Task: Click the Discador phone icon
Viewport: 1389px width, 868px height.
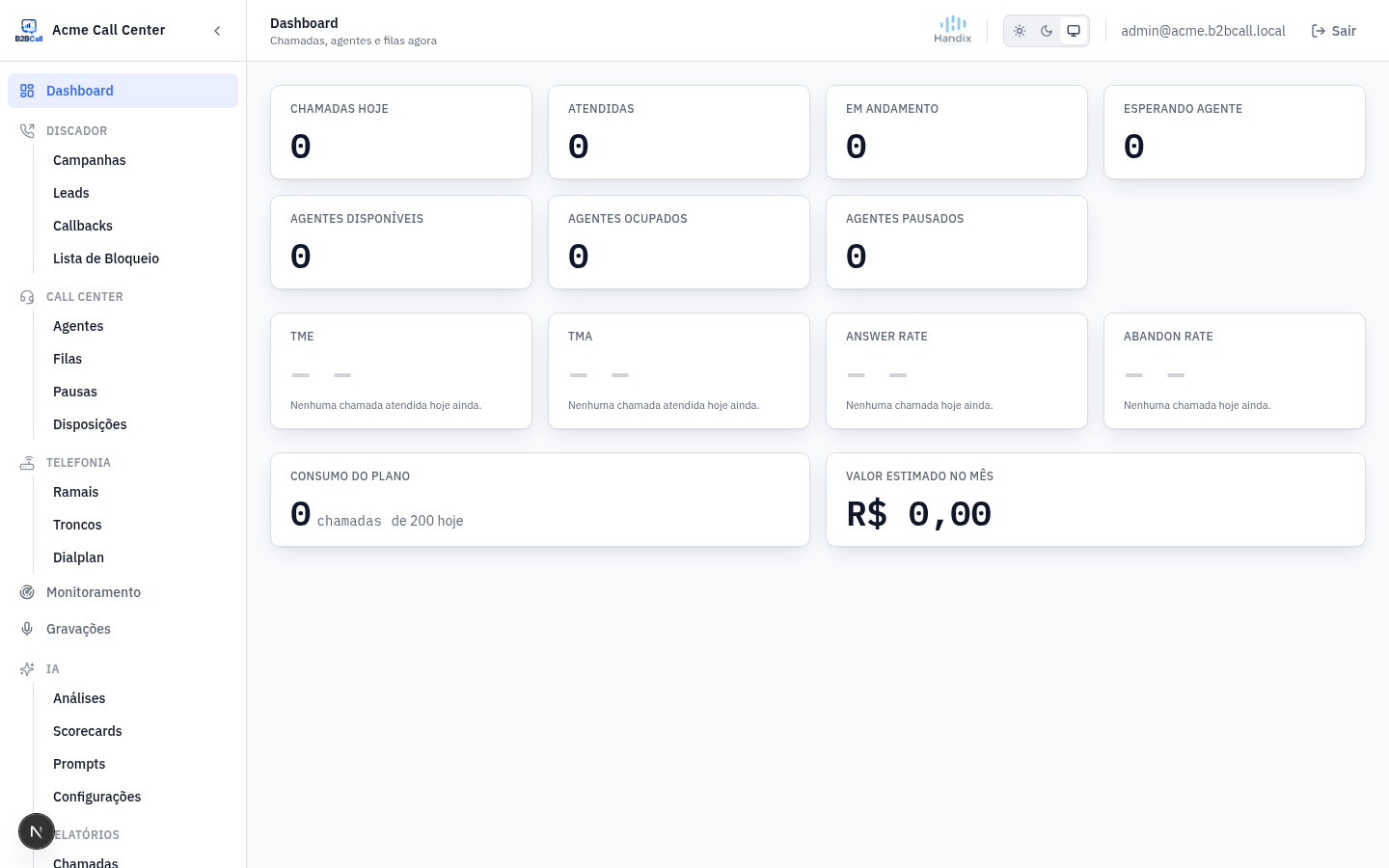Action: pyautogui.click(x=27, y=131)
